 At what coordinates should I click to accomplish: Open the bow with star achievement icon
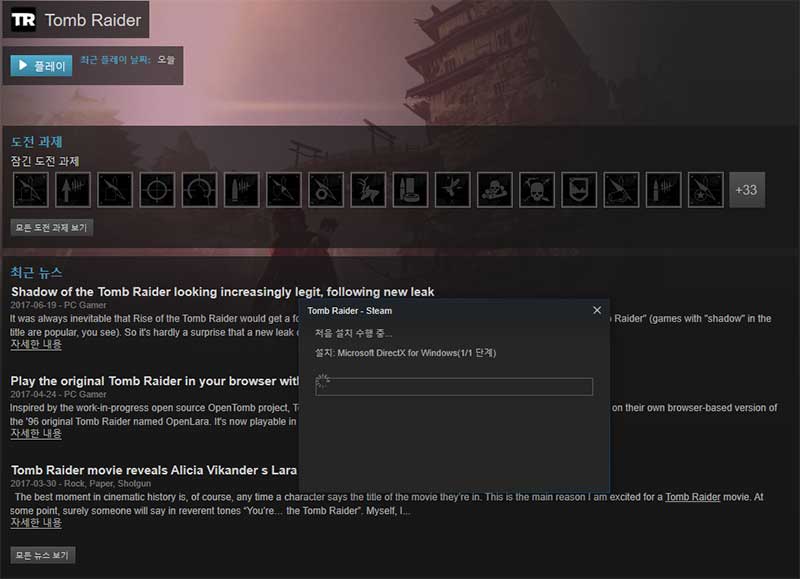(x=706, y=190)
